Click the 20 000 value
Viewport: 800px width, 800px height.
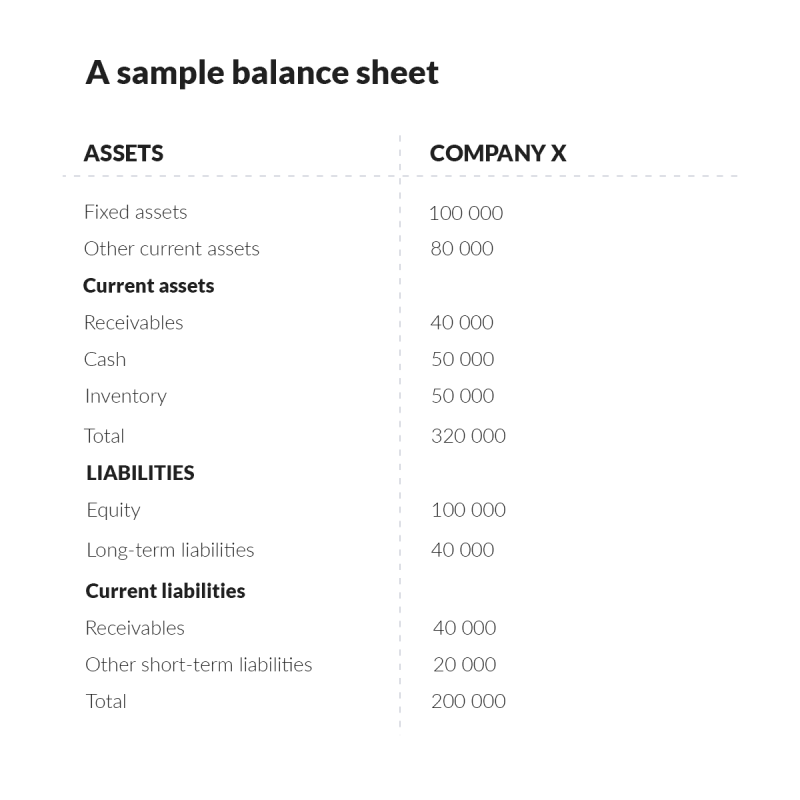464,665
